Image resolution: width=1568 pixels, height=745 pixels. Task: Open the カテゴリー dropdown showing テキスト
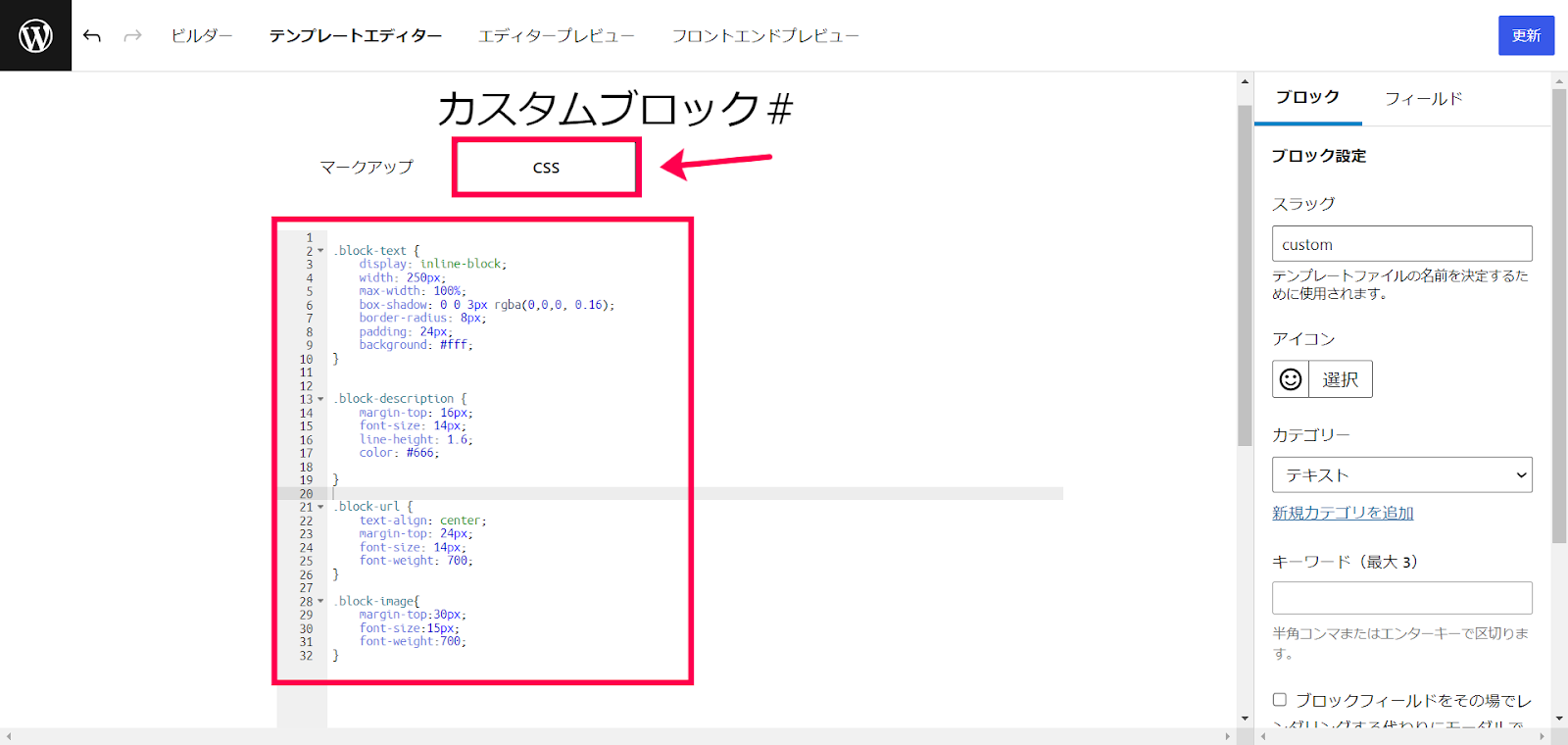1401,475
